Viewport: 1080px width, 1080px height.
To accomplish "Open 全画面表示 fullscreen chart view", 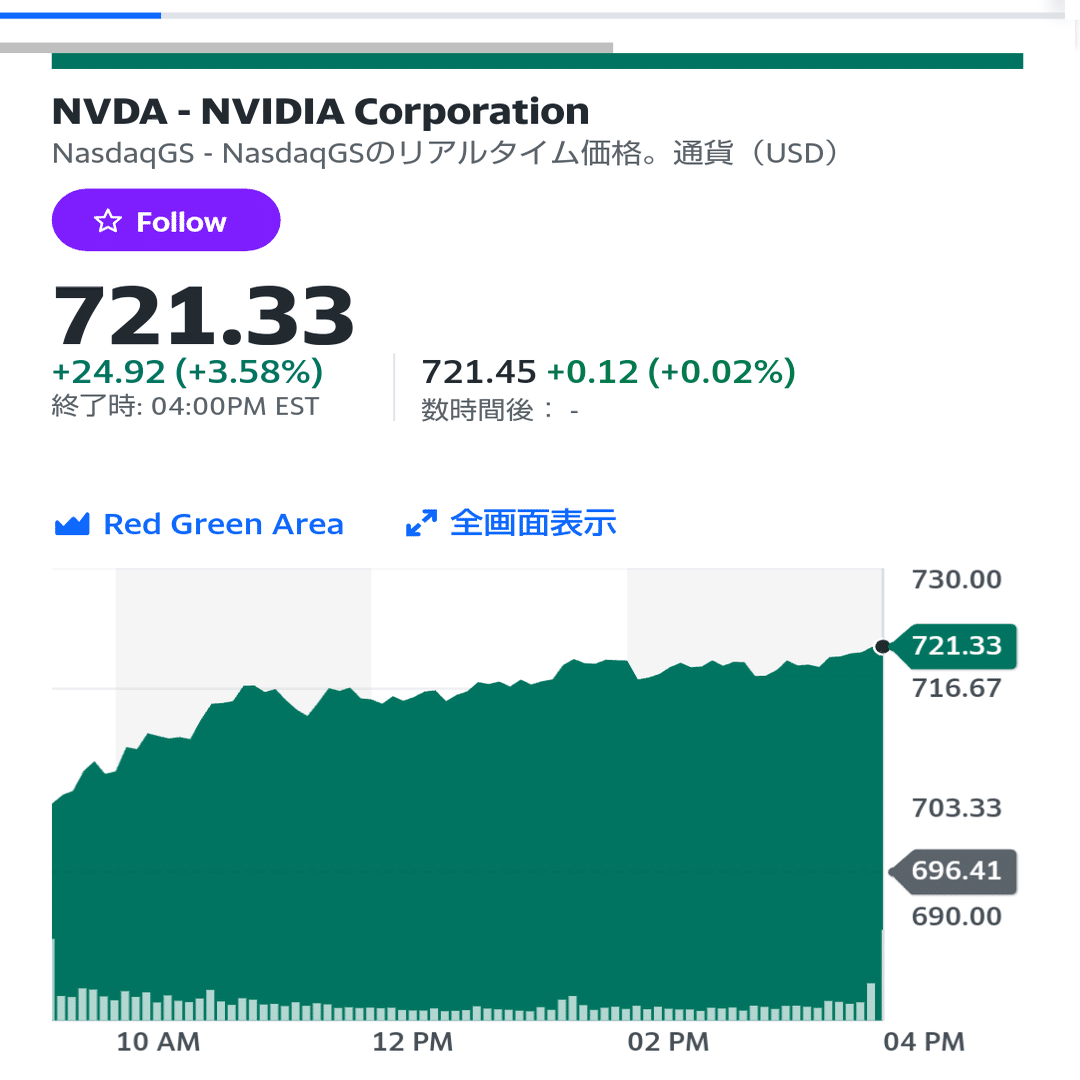I will 510,523.
